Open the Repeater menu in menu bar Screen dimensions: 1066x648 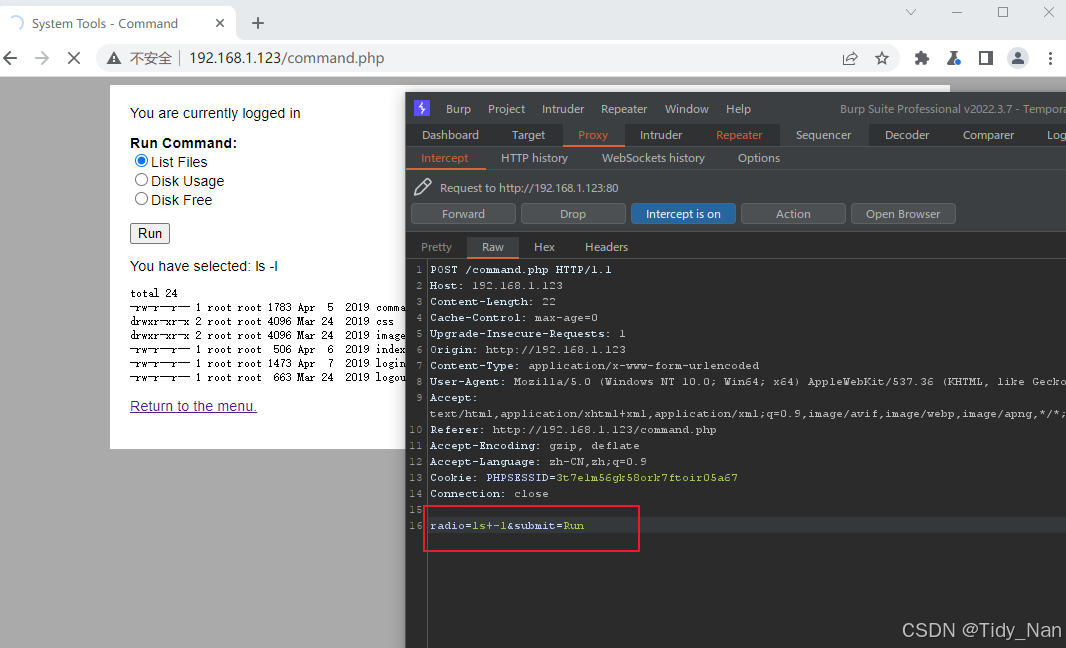623,109
